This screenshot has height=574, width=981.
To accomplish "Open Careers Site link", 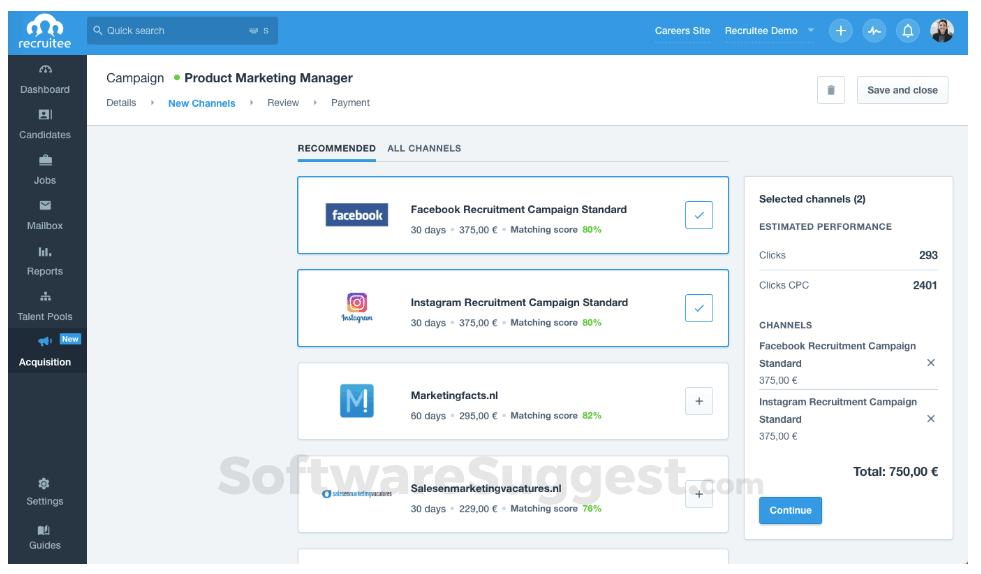I will pos(682,31).
